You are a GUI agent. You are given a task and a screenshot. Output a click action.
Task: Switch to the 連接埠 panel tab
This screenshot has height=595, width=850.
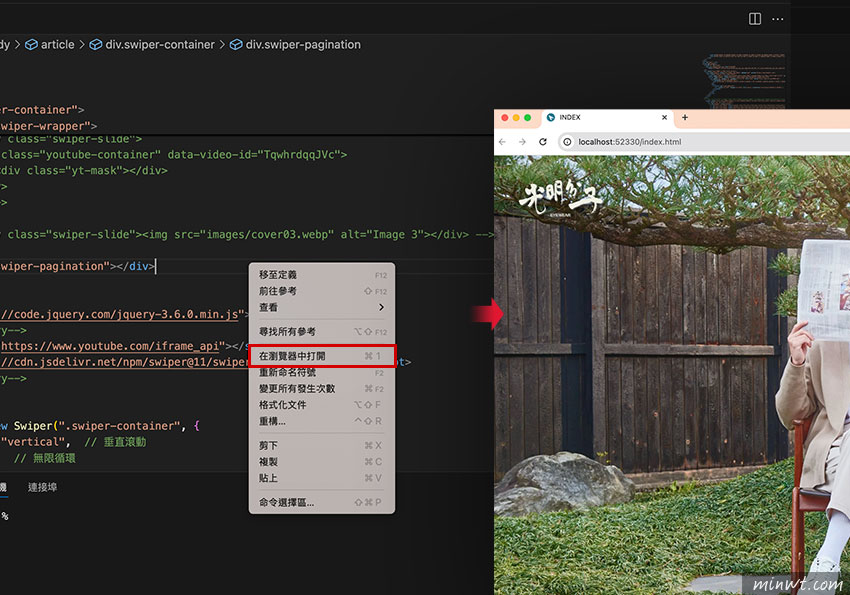[42, 487]
